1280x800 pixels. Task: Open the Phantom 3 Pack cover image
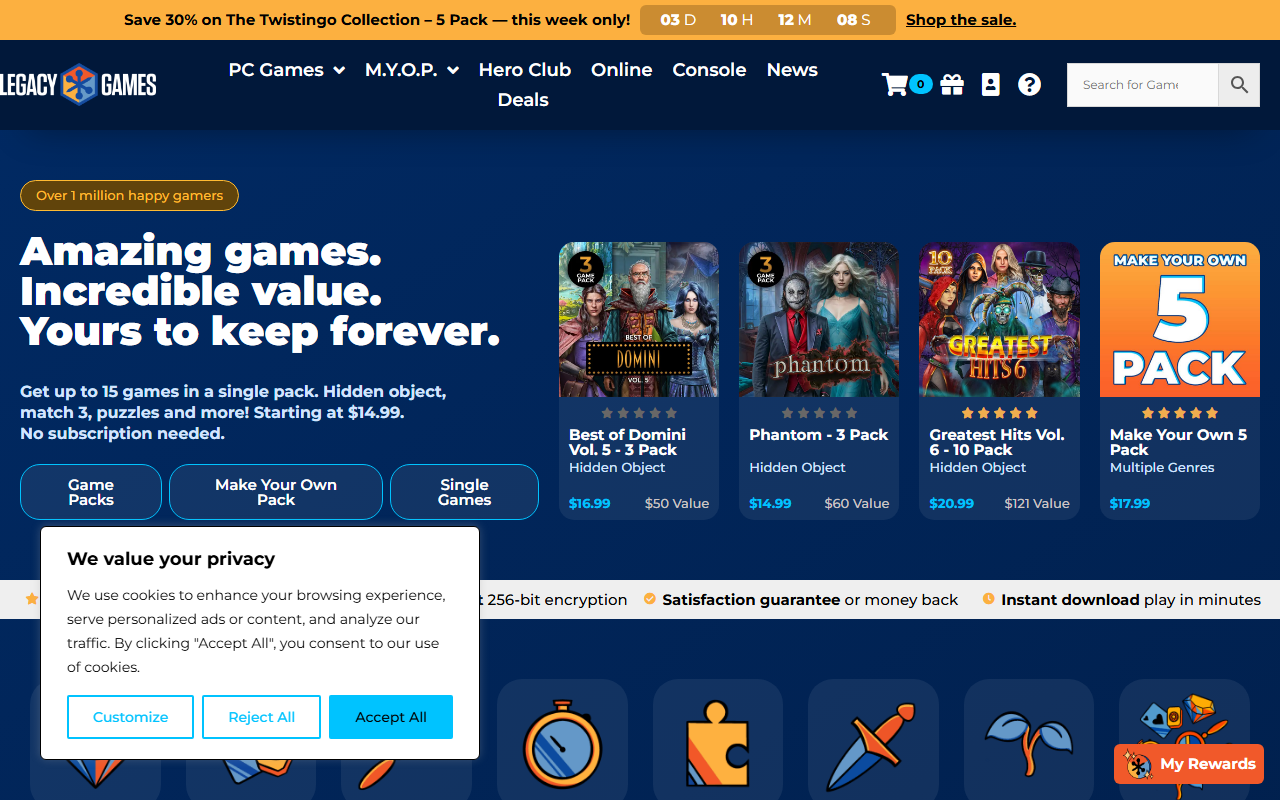pos(819,320)
